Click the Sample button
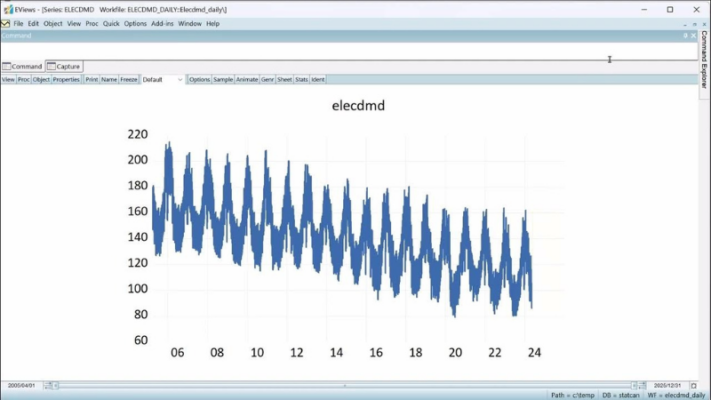This screenshot has width=711, height=400. pos(223,79)
